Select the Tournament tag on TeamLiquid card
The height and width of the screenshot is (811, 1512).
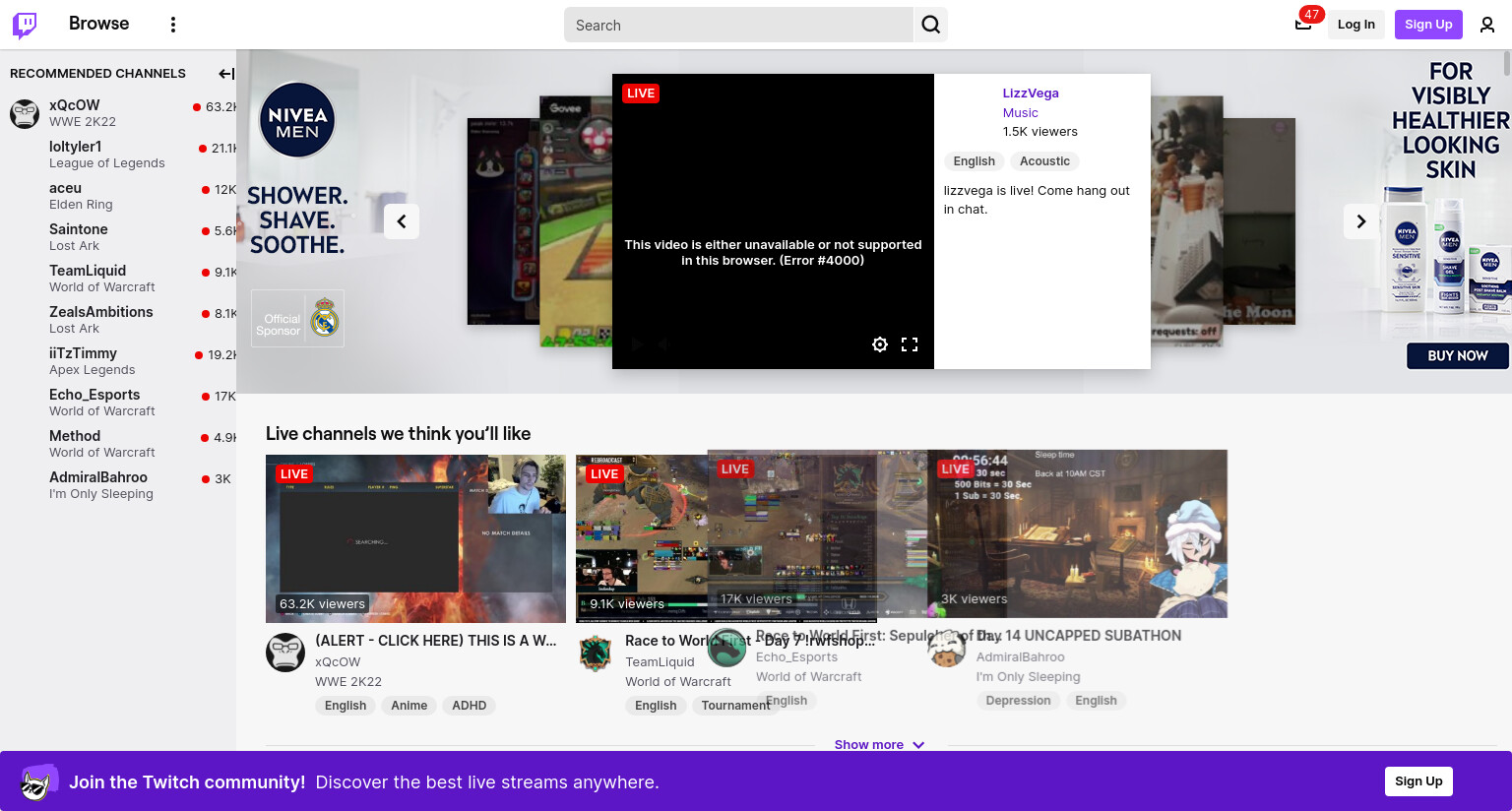tap(735, 706)
